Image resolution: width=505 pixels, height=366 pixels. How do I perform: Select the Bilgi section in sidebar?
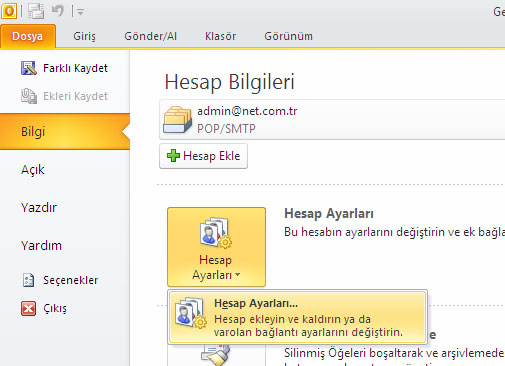(65, 131)
